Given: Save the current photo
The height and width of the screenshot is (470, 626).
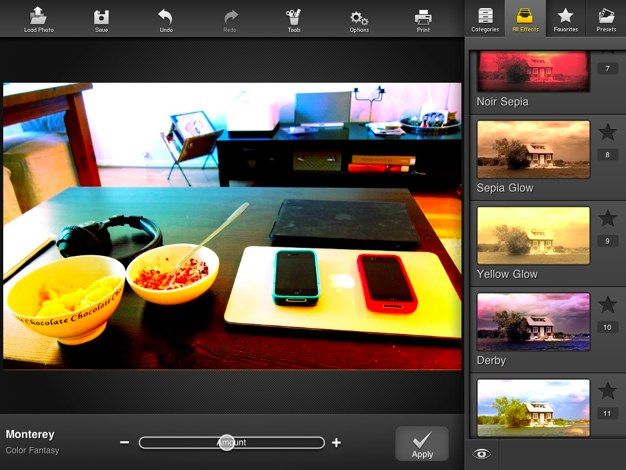Looking at the screenshot, I should click(x=101, y=20).
